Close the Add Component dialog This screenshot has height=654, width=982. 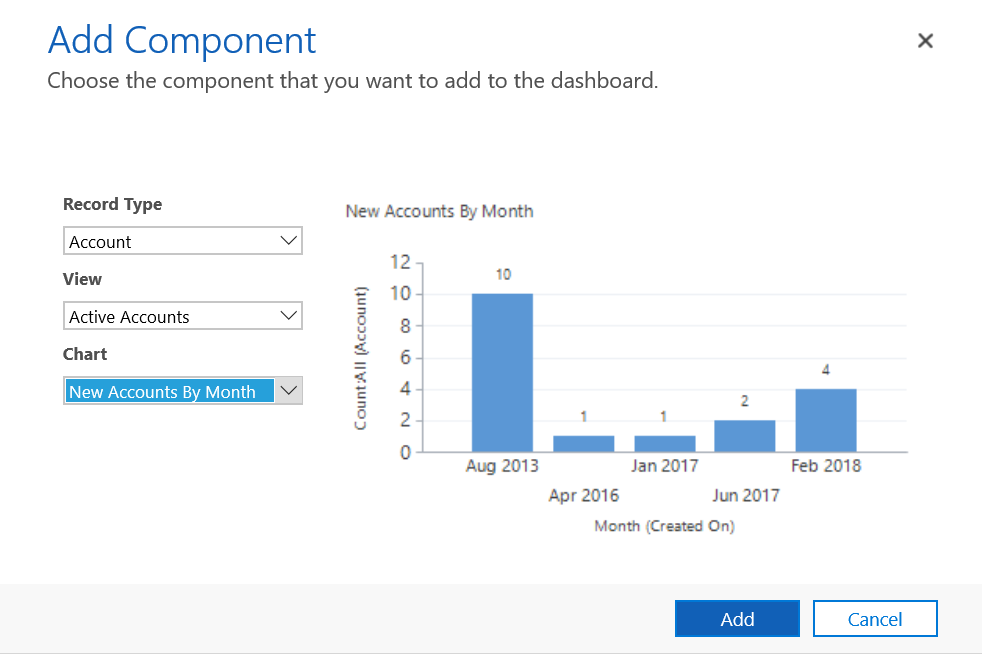(x=925, y=40)
